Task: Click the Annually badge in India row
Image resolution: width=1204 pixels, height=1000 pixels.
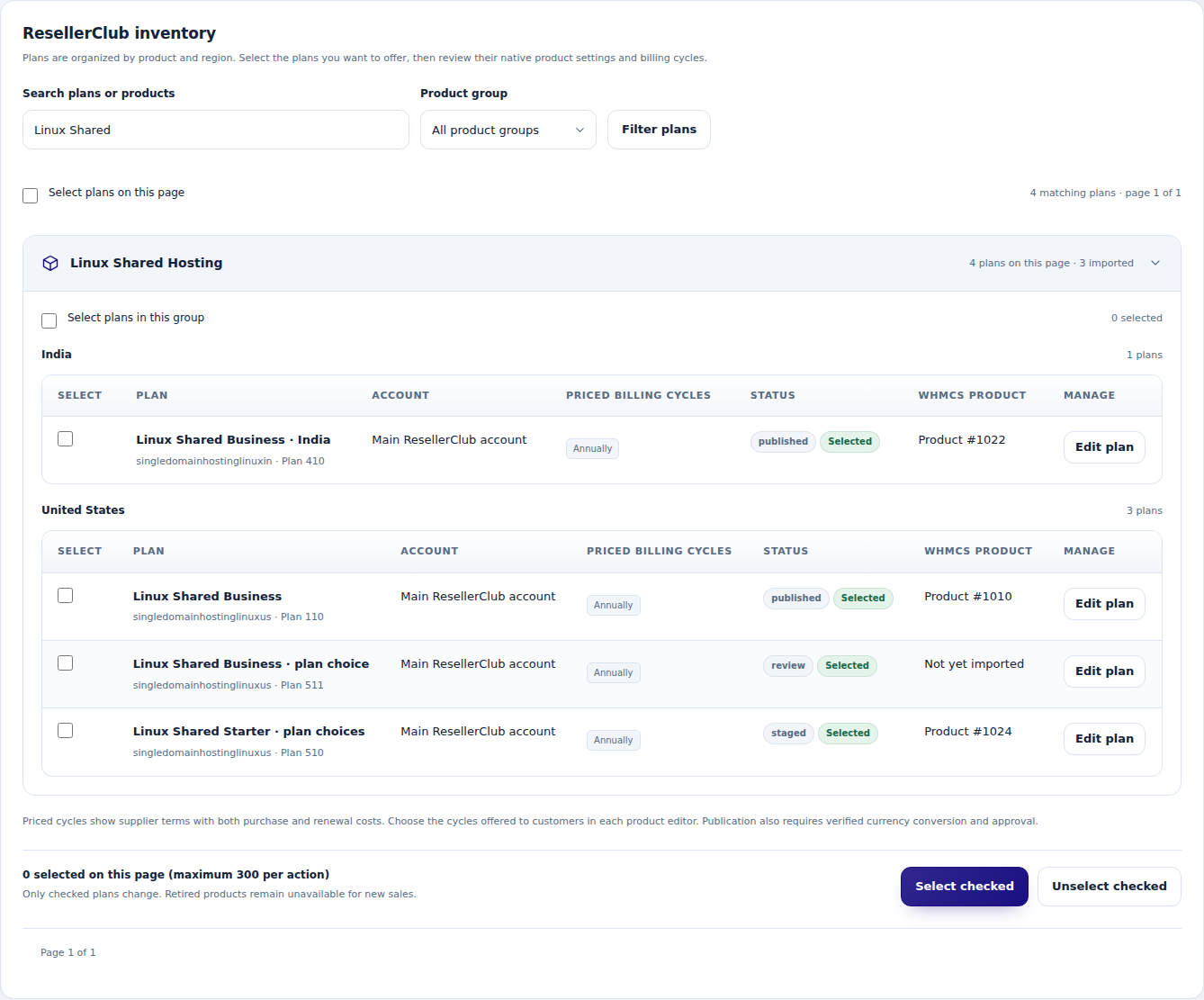Action: tap(592, 449)
